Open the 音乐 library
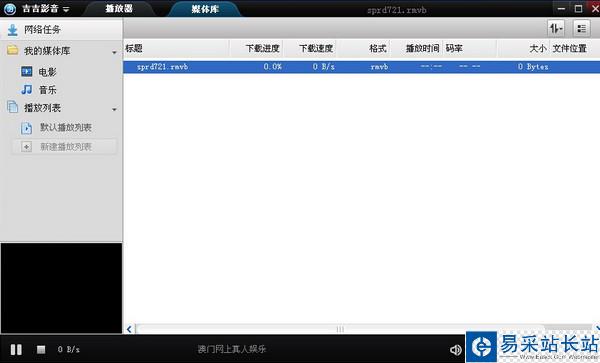The width and height of the screenshot is (600, 363). pos(47,90)
